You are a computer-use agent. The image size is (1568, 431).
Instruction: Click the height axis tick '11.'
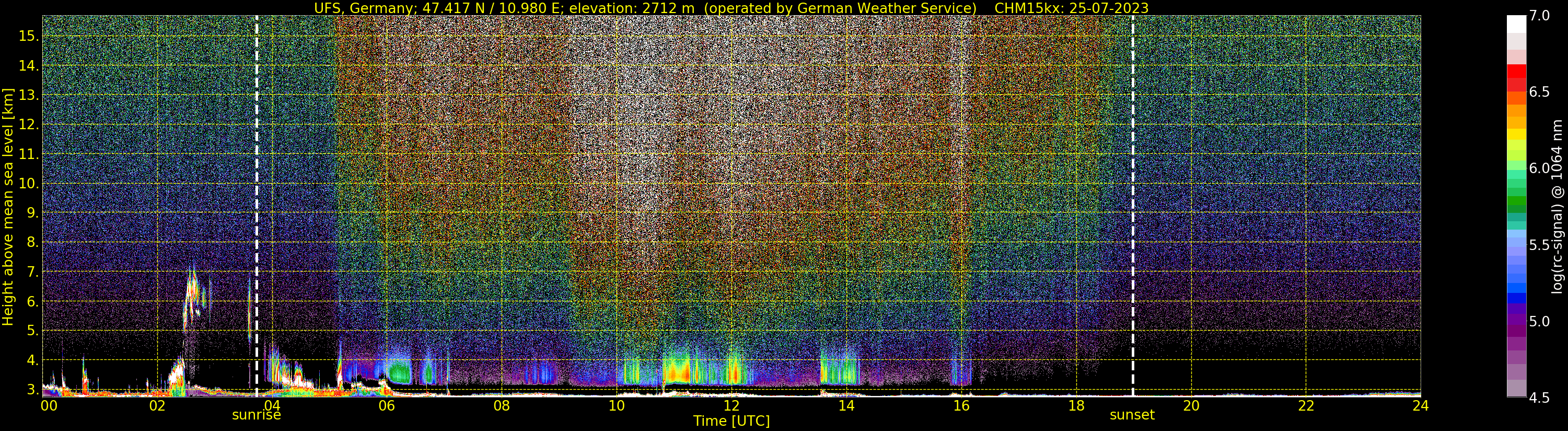pos(29,154)
